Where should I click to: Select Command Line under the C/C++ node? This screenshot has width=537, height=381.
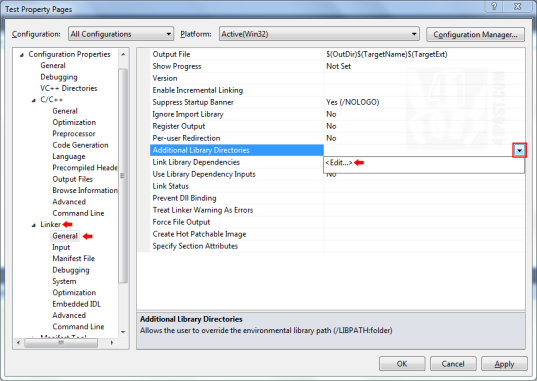tap(78, 213)
